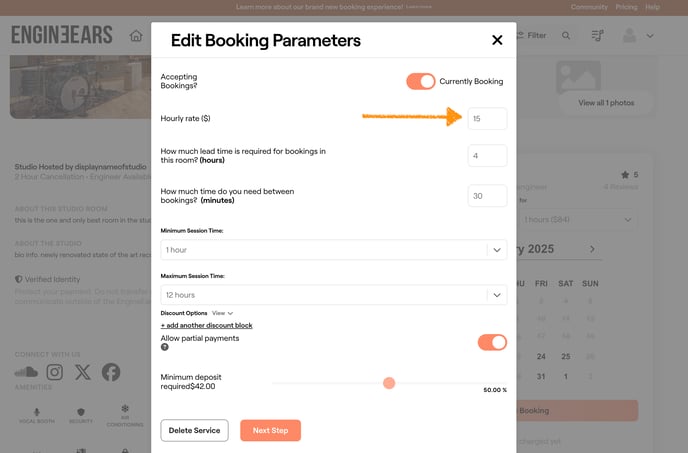Open the Instagram social link icon
This screenshot has width=688, height=453.
(54, 372)
